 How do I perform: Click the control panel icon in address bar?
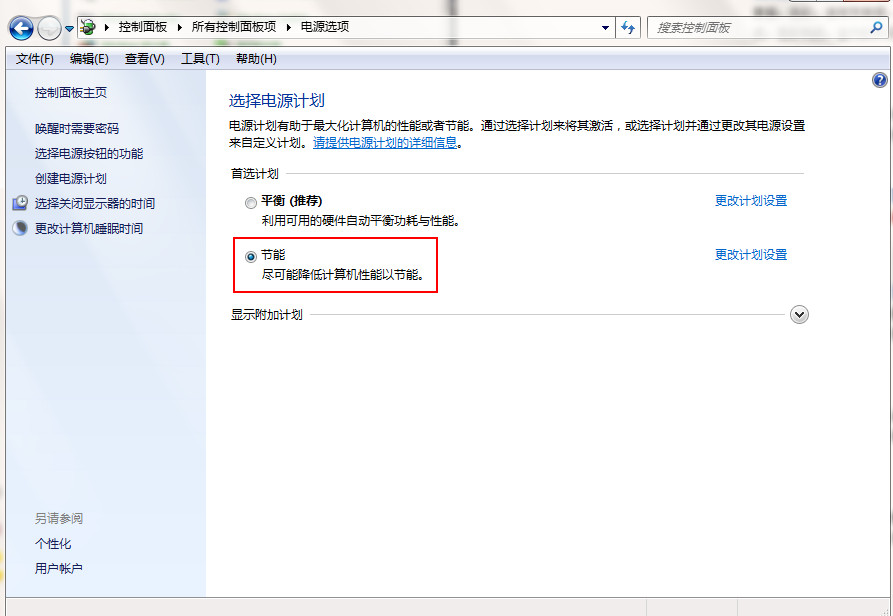tap(88, 27)
